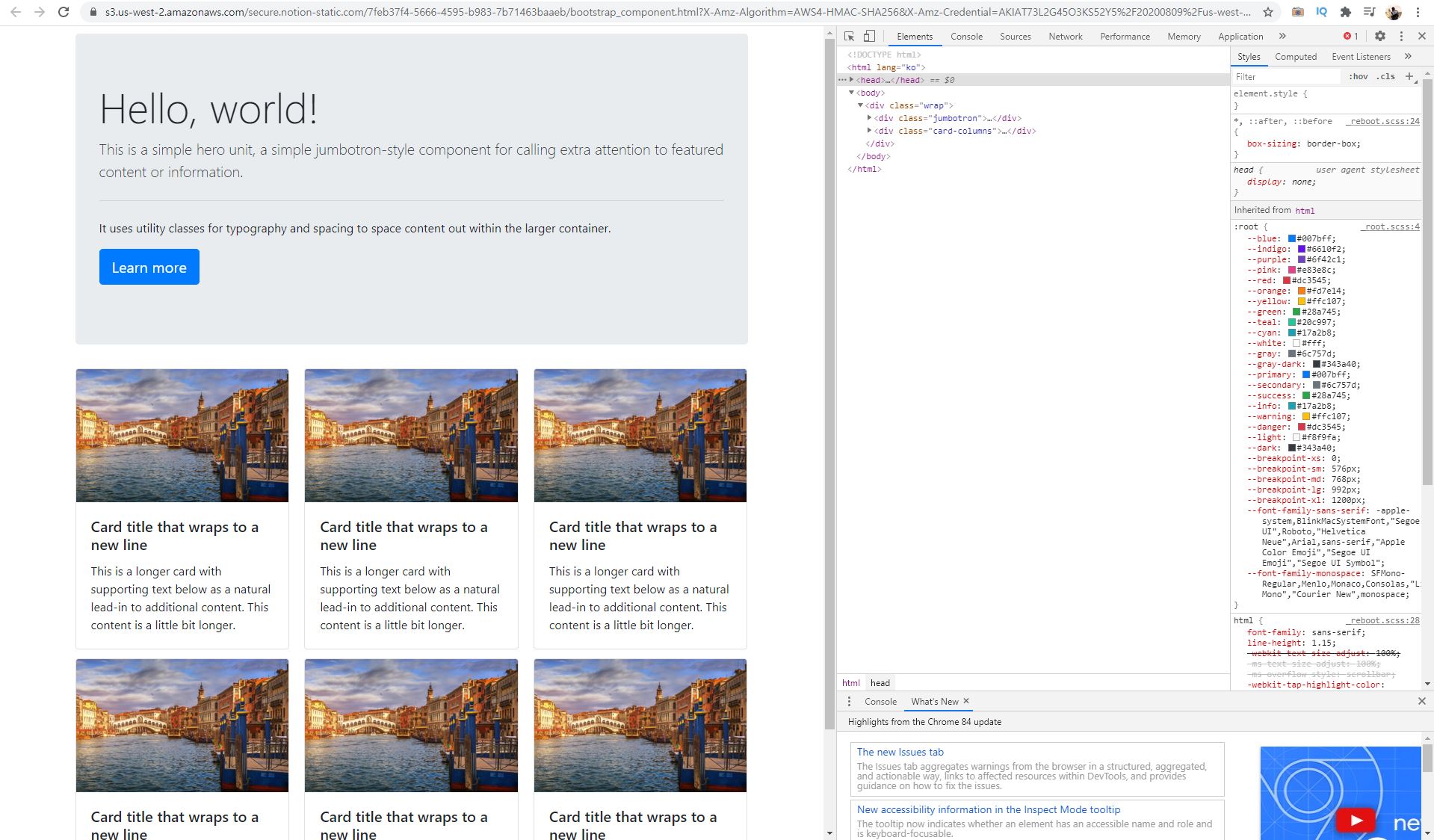Switch to the Elements tab
This screenshot has height=840, width=1434.
(x=915, y=36)
